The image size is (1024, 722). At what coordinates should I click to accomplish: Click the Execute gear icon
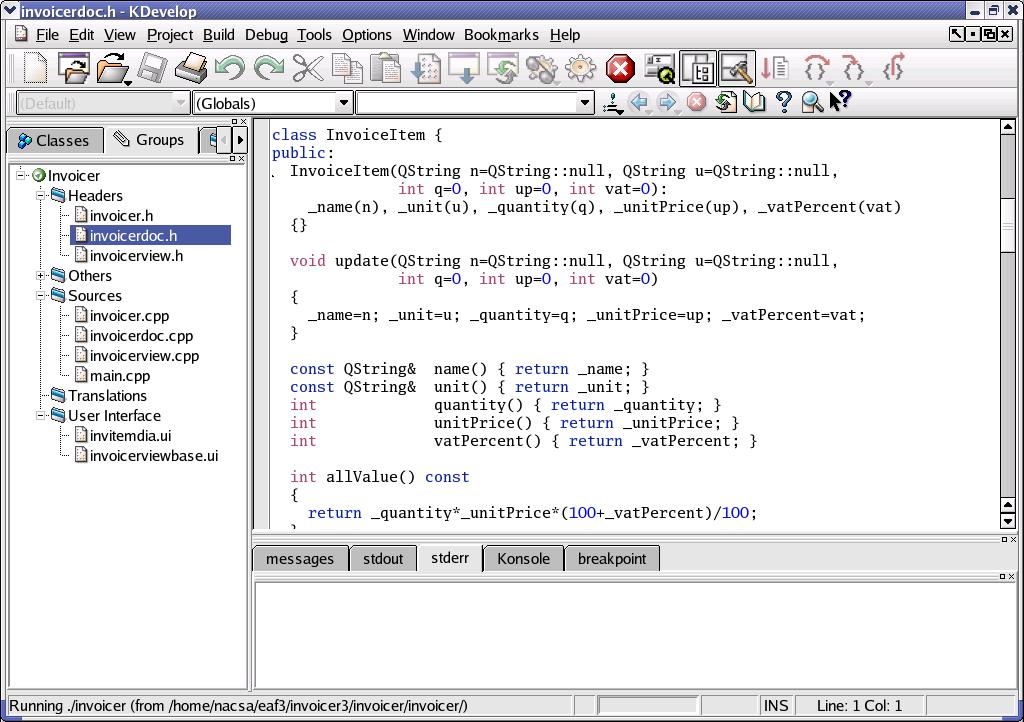[x=581, y=68]
